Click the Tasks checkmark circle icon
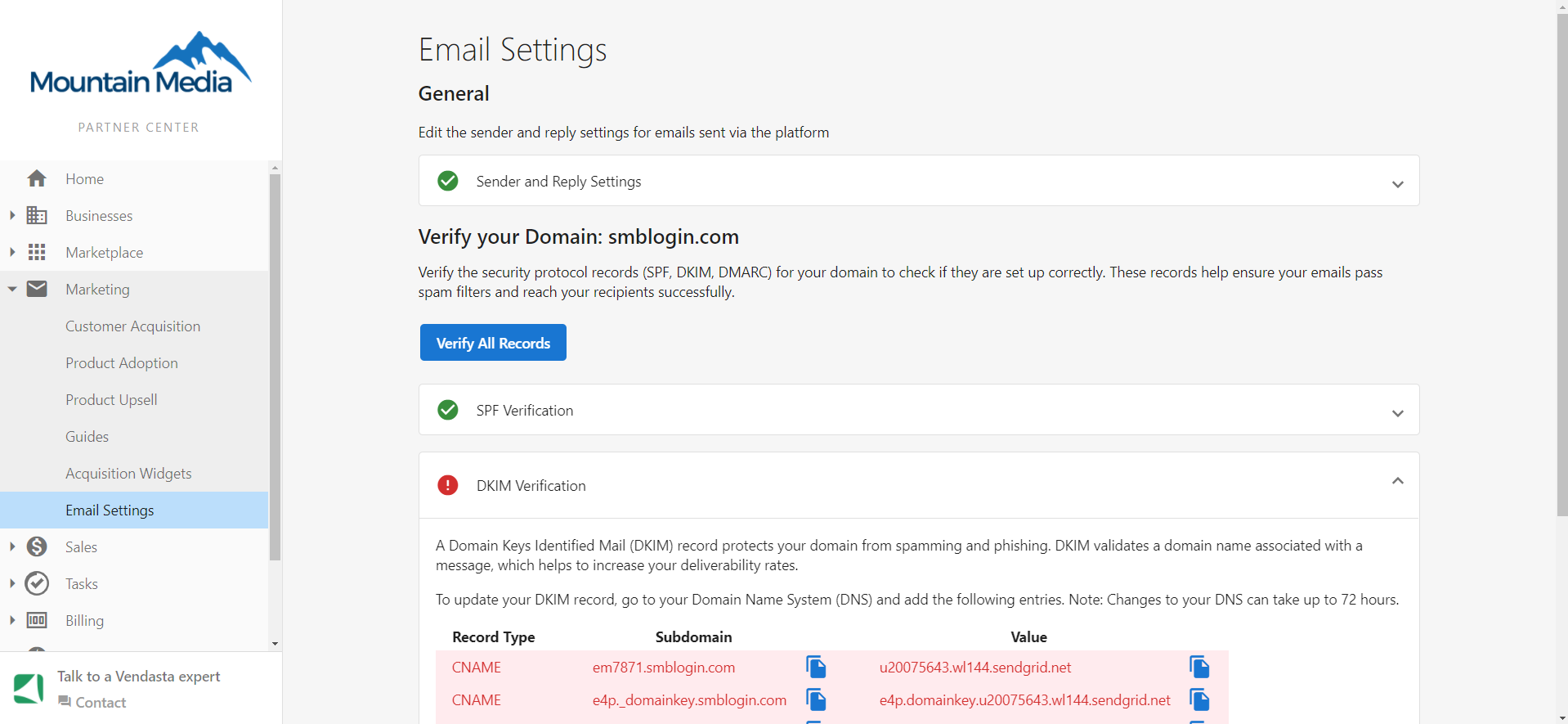Viewport: 1568px width, 724px height. tap(37, 583)
